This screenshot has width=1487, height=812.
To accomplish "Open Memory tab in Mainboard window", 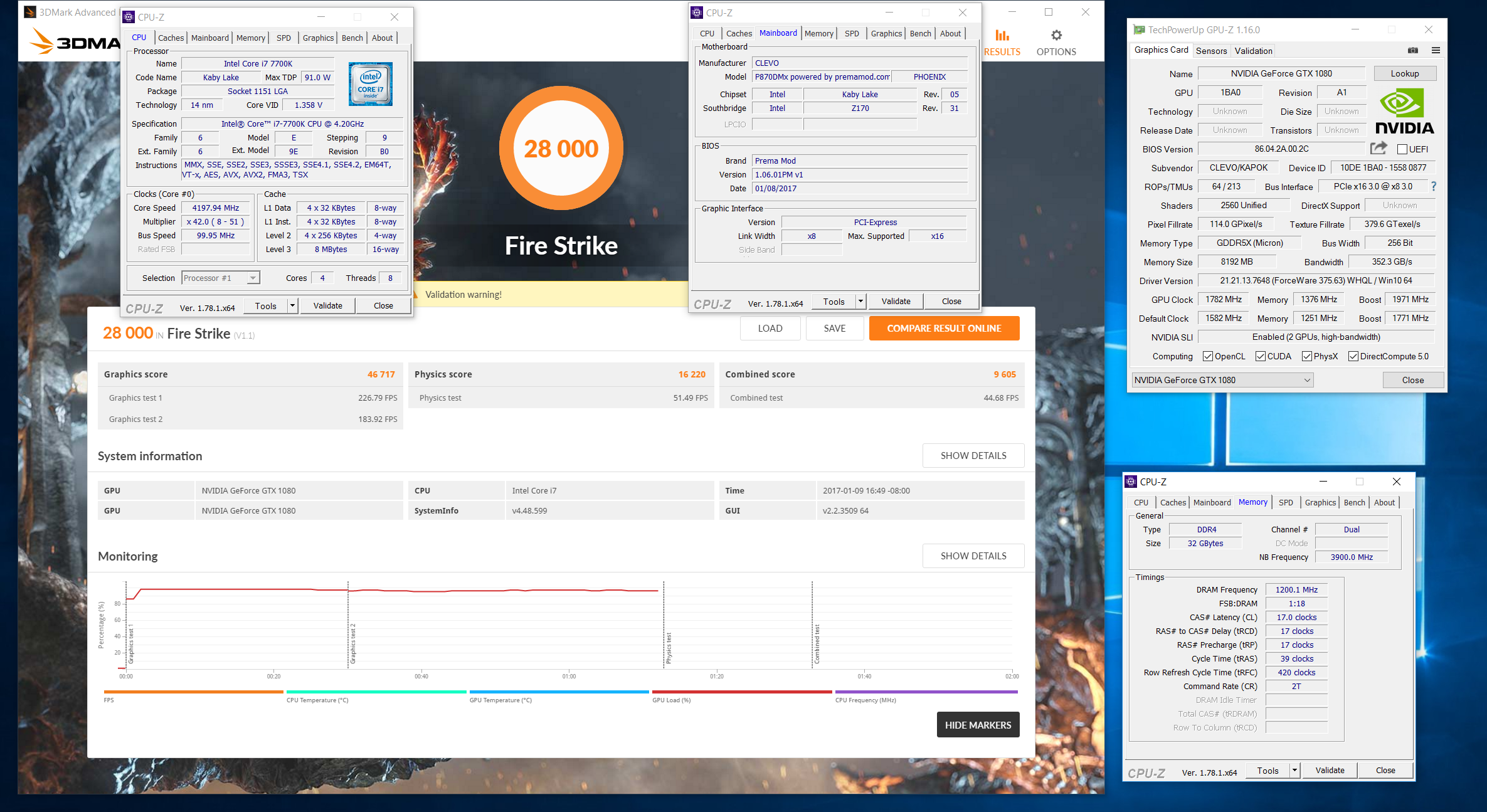I will coord(818,33).
